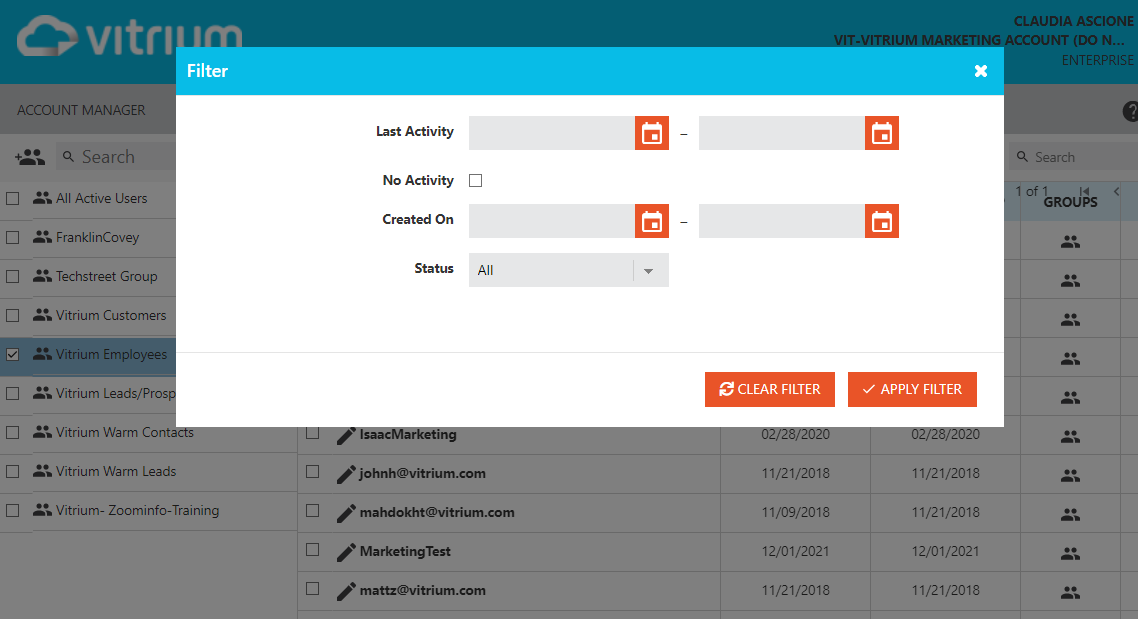Select the Vitrium Warm Leads checkbox
This screenshot has height=619, width=1138.
click(12, 472)
